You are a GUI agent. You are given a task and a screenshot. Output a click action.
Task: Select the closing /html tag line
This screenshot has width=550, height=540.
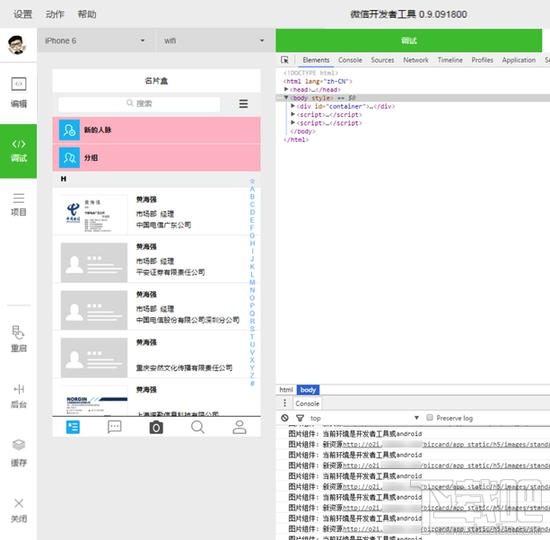296,139
